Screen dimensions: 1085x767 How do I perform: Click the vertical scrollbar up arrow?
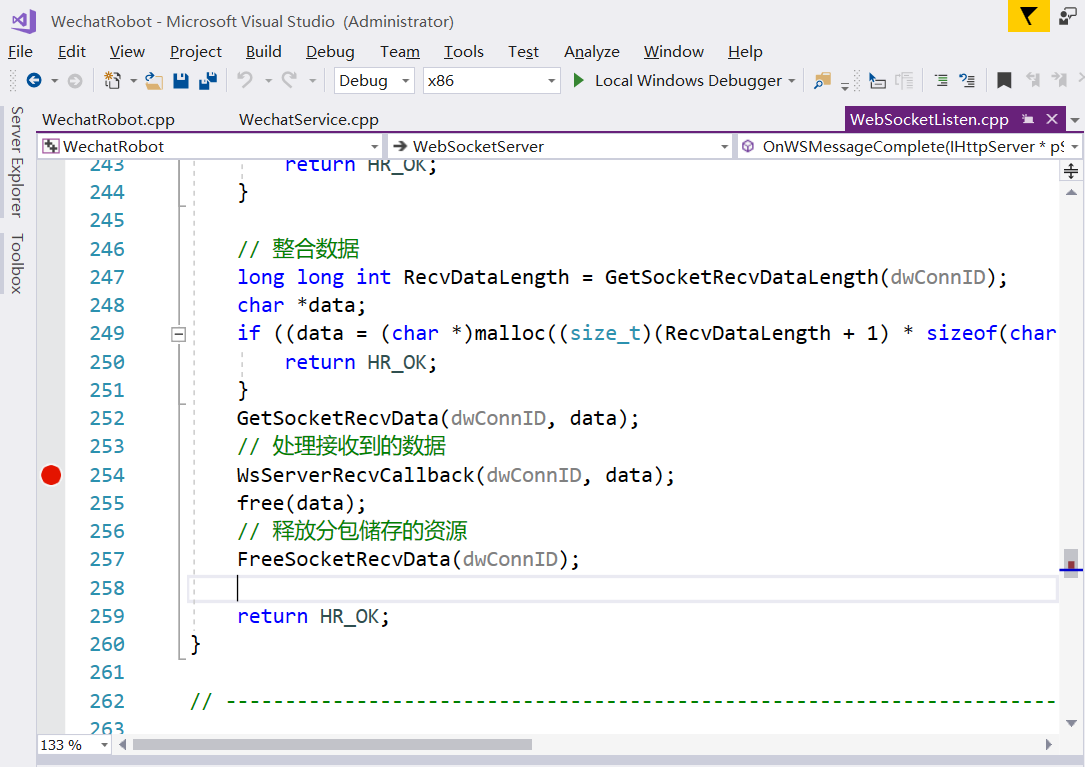(1071, 192)
